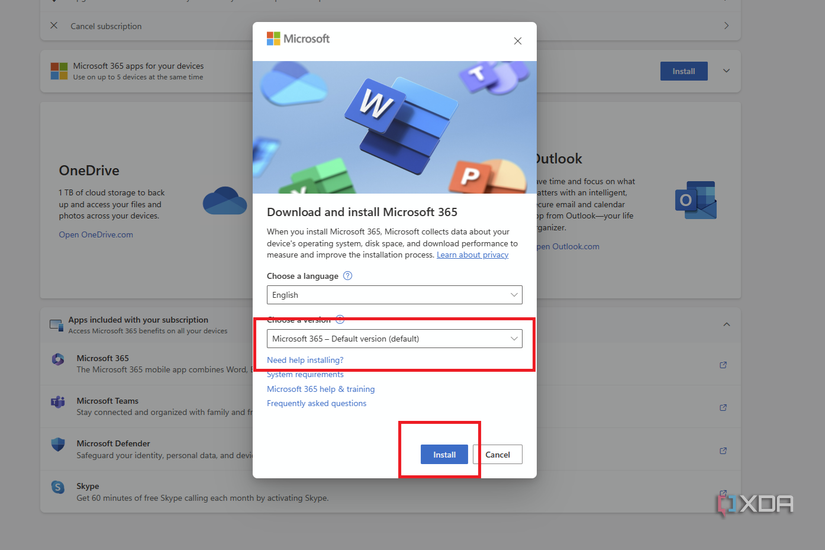Screen dimensions: 825x550
Task: Open the Open OneDrive.com link
Action: pyautogui.click(x=96, y=235)
